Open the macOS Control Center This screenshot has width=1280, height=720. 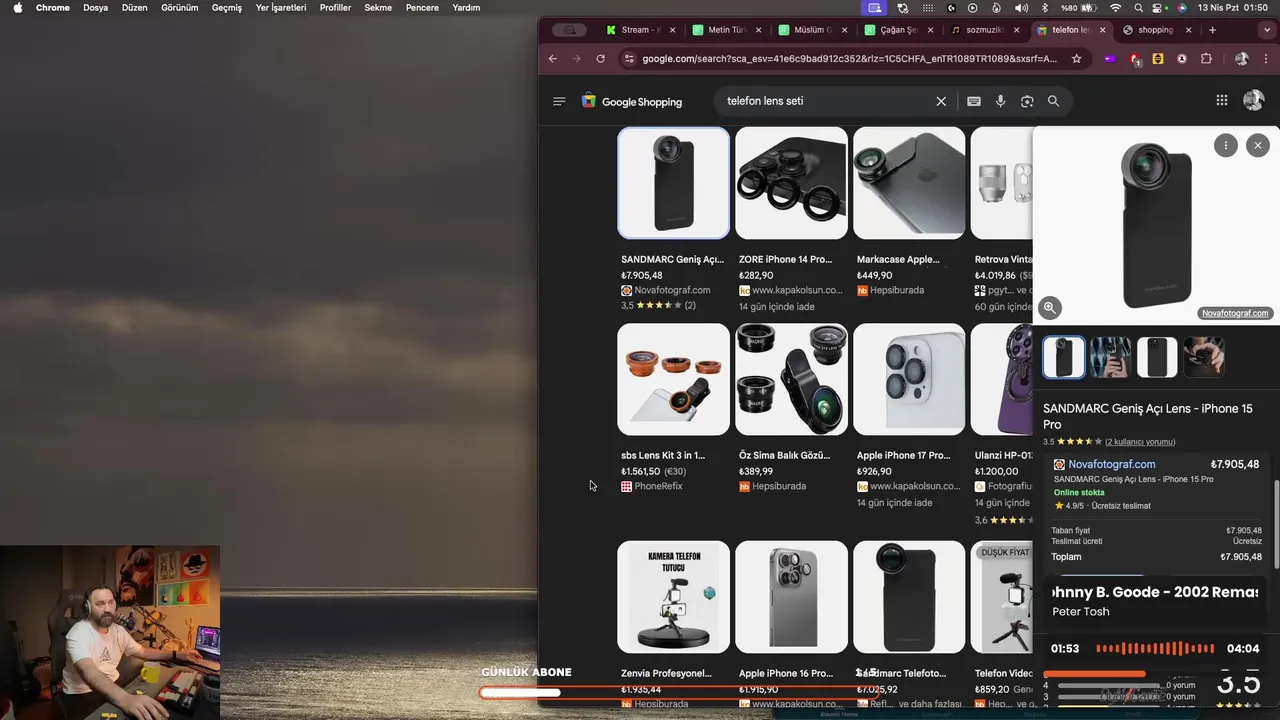(1160, 7)
